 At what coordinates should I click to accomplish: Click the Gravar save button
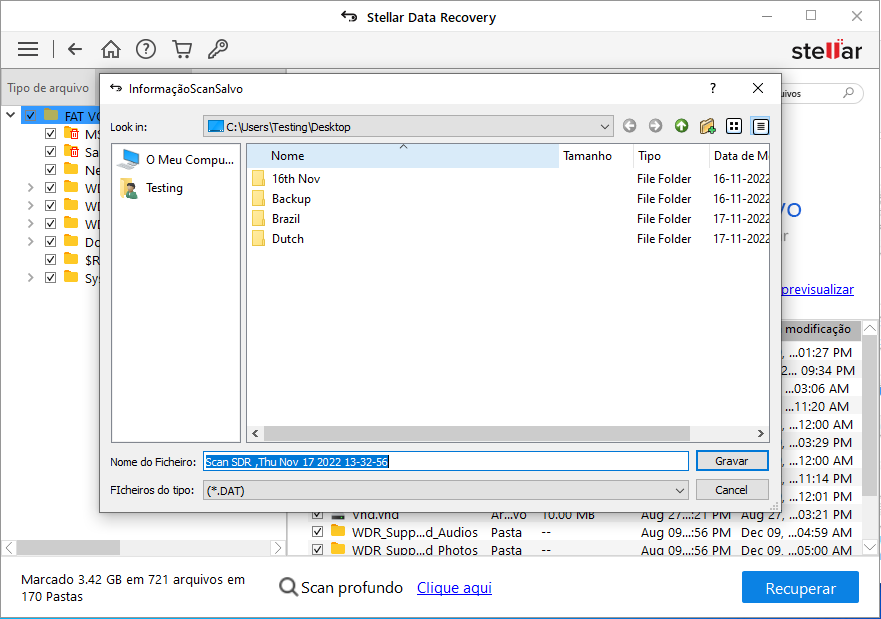(732, 461)
